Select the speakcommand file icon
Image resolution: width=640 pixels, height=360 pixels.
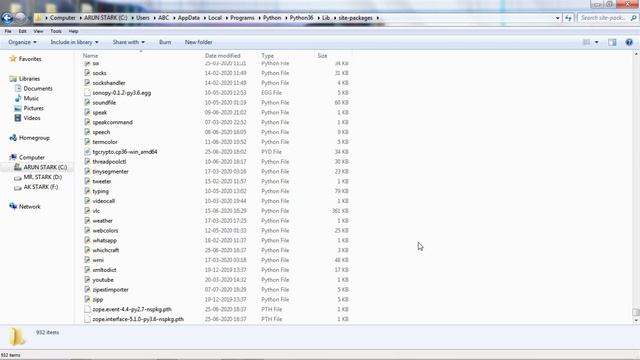click(87, 122)
